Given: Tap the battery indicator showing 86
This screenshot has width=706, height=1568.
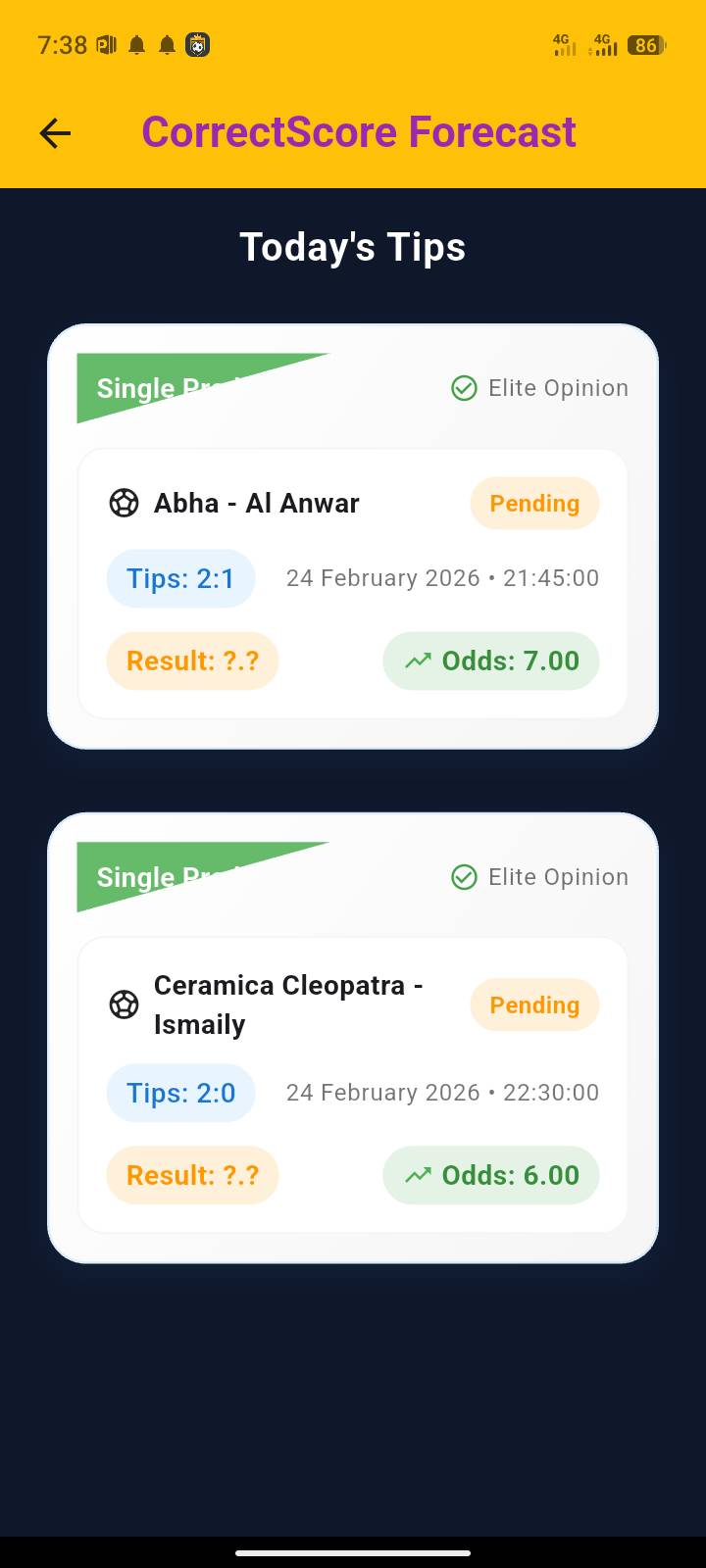Looking at the screenshot, I should [646, 45].
